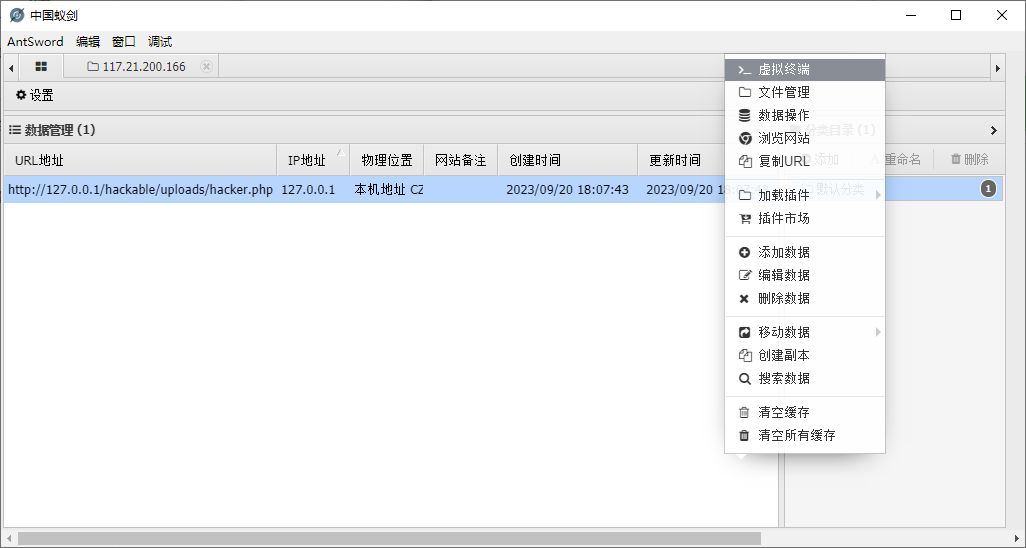
Task: Click the 重命名 category button
Action: click(x=895, y=159)
